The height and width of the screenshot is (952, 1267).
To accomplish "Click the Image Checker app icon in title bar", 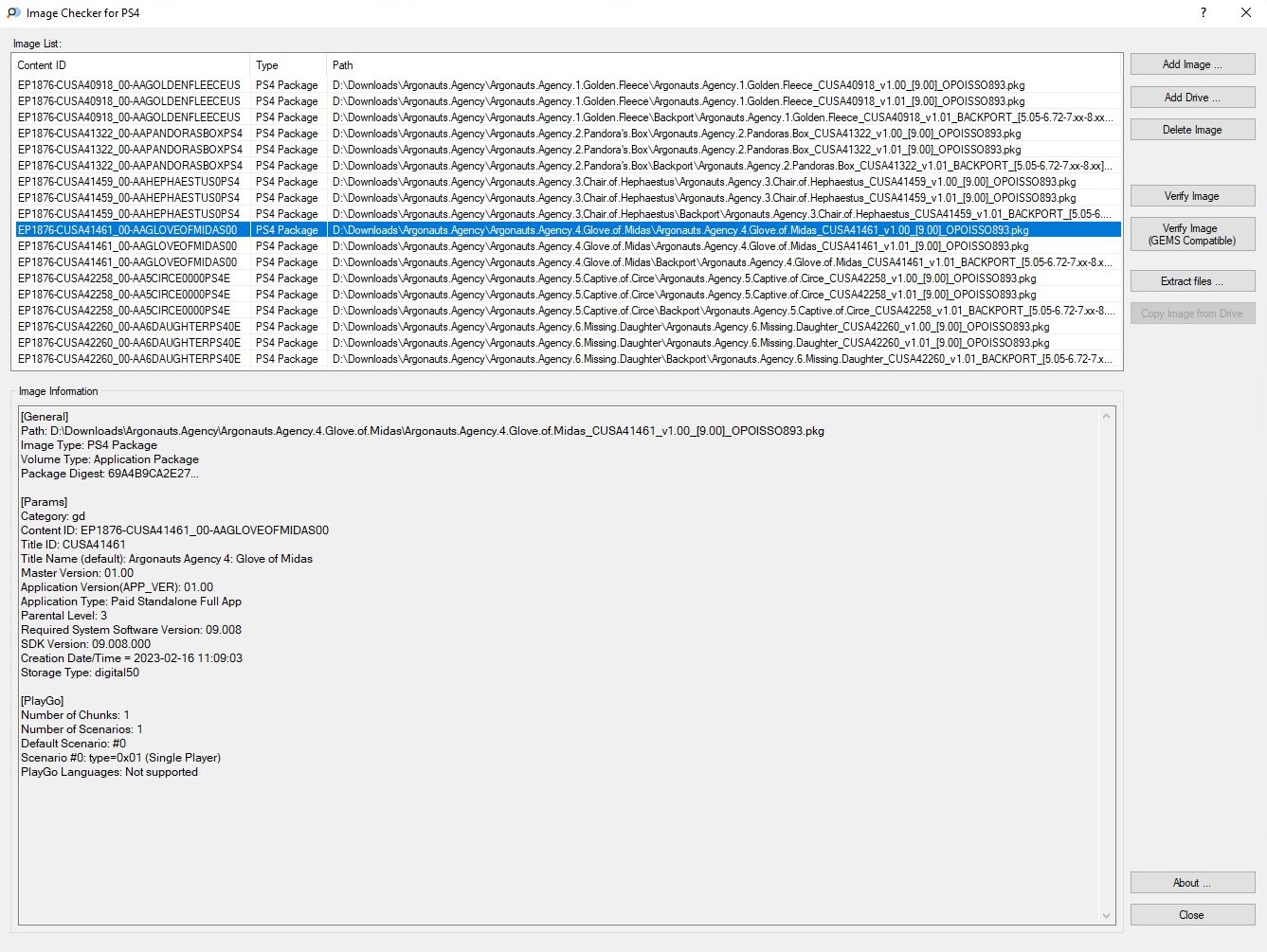I will (13, 13).
